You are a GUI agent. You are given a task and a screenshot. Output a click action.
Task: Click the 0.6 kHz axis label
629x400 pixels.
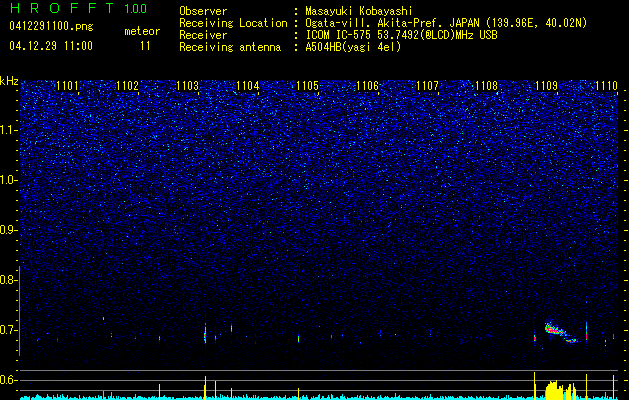[9, 380]
